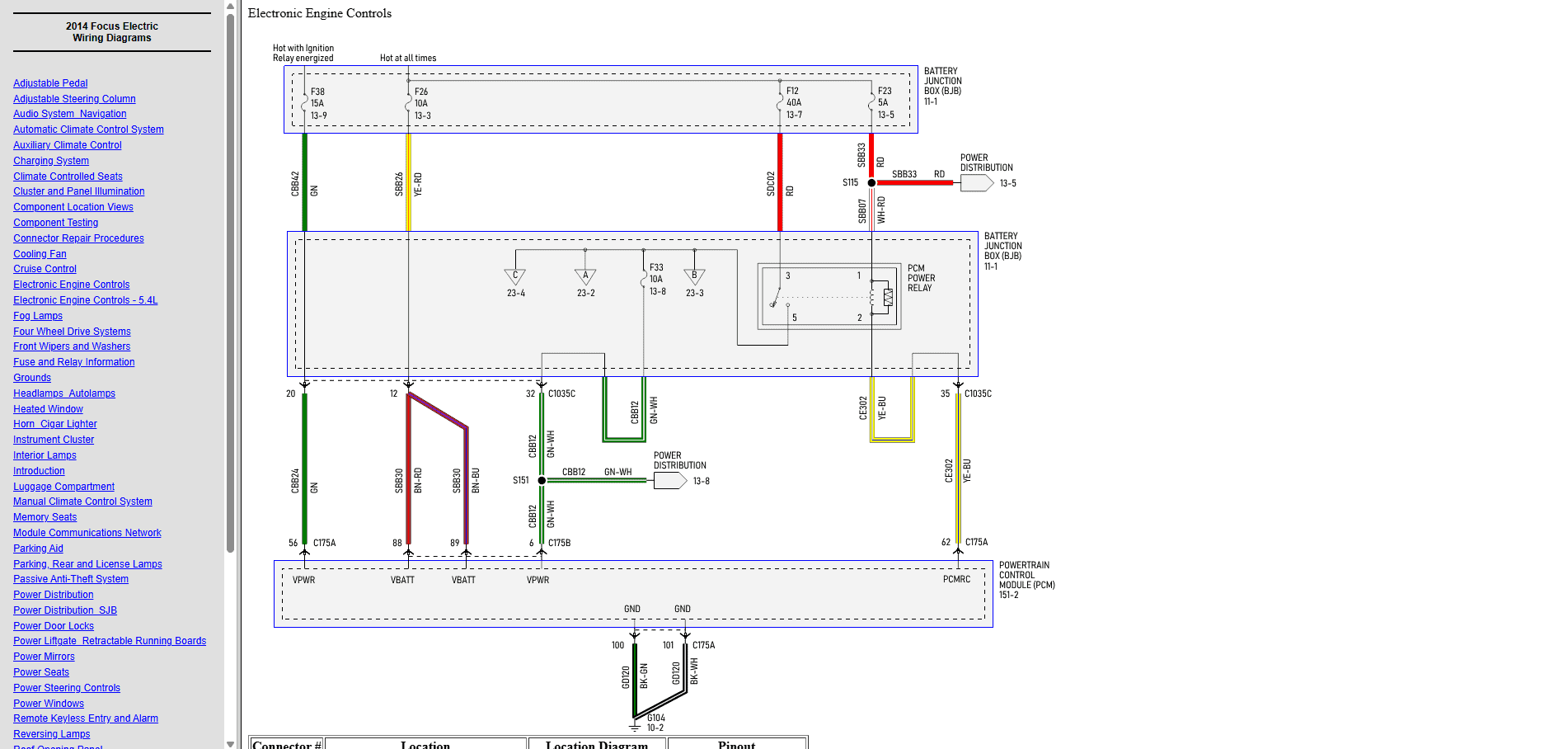The image size is (1568, 749).
Task: Open the Component Location Views link
Action: point(73,207)
